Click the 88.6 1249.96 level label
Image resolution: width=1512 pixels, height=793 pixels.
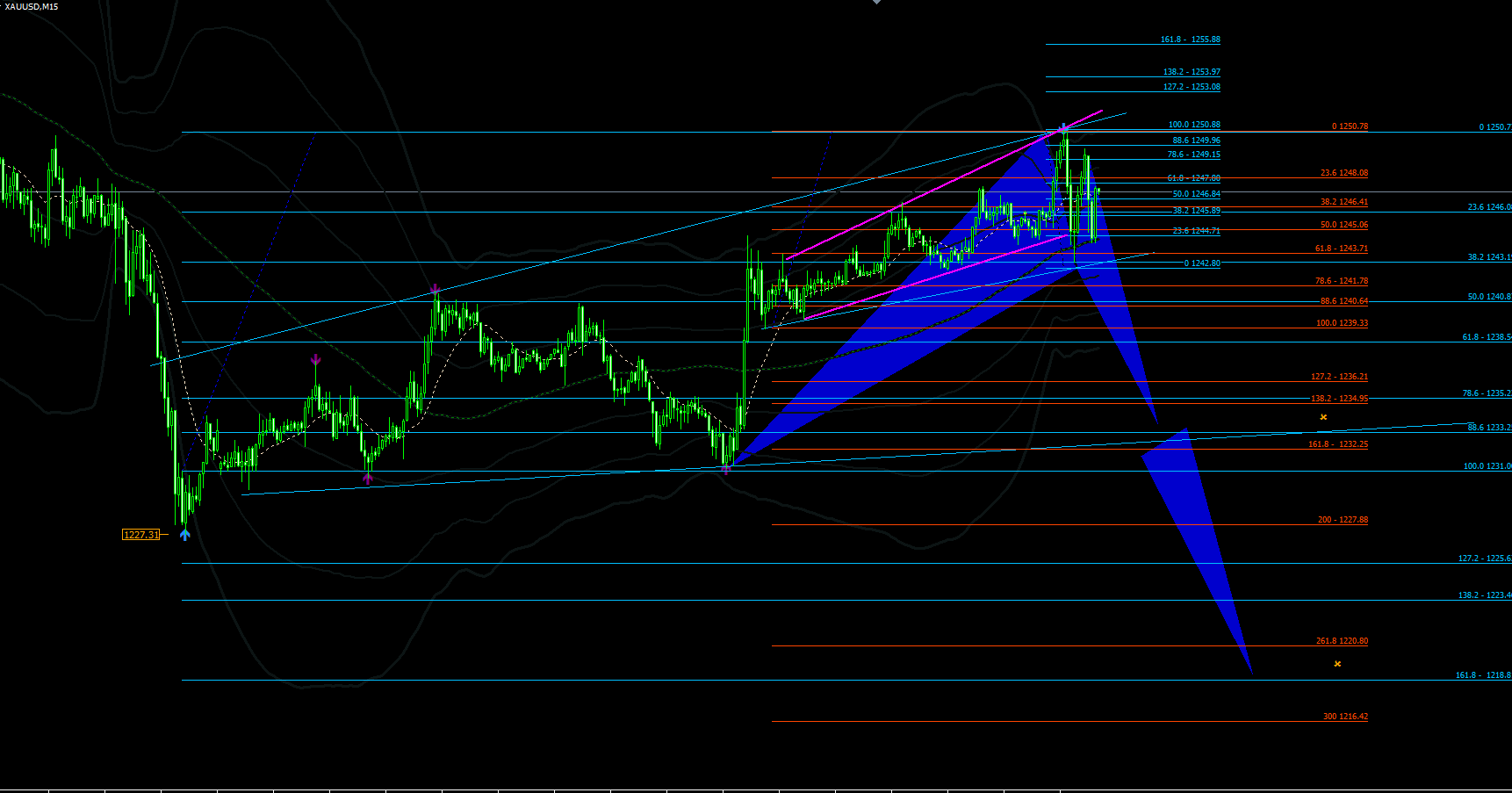tap(1196, 141)
